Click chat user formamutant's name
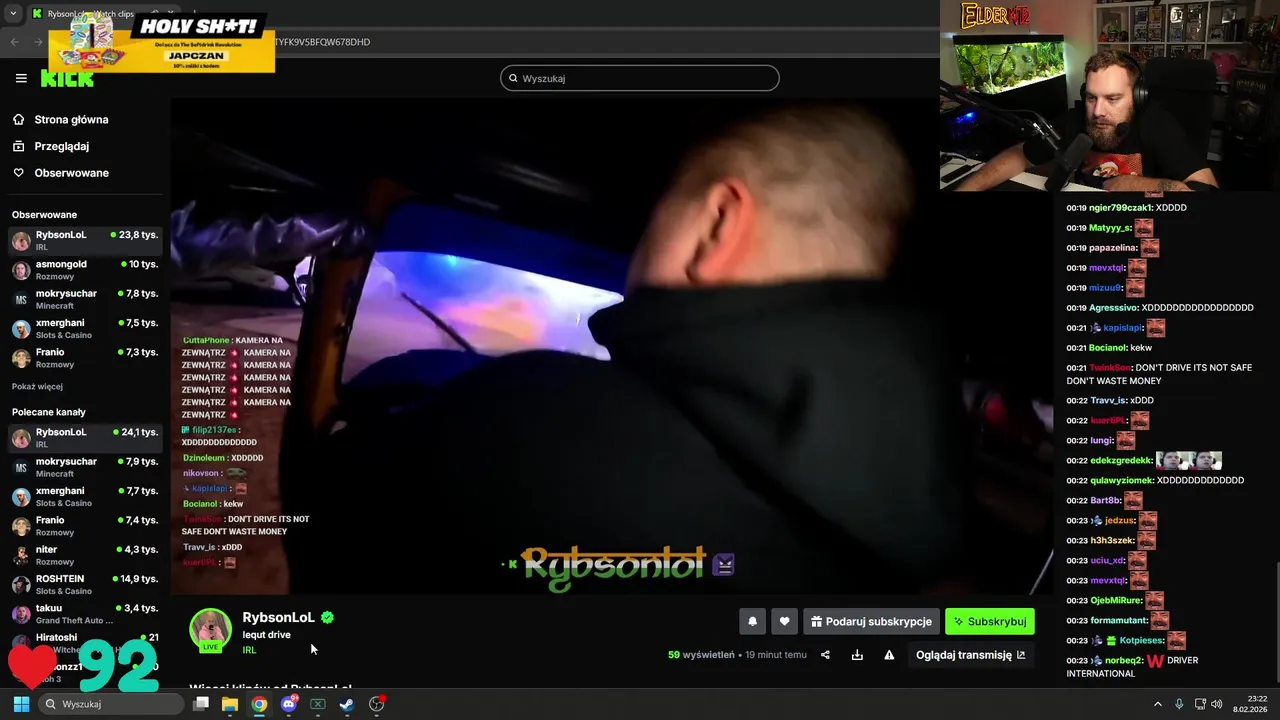The width and height of the screenshot is (1280, 720). pyautogui.click(x=1118, y=620)
